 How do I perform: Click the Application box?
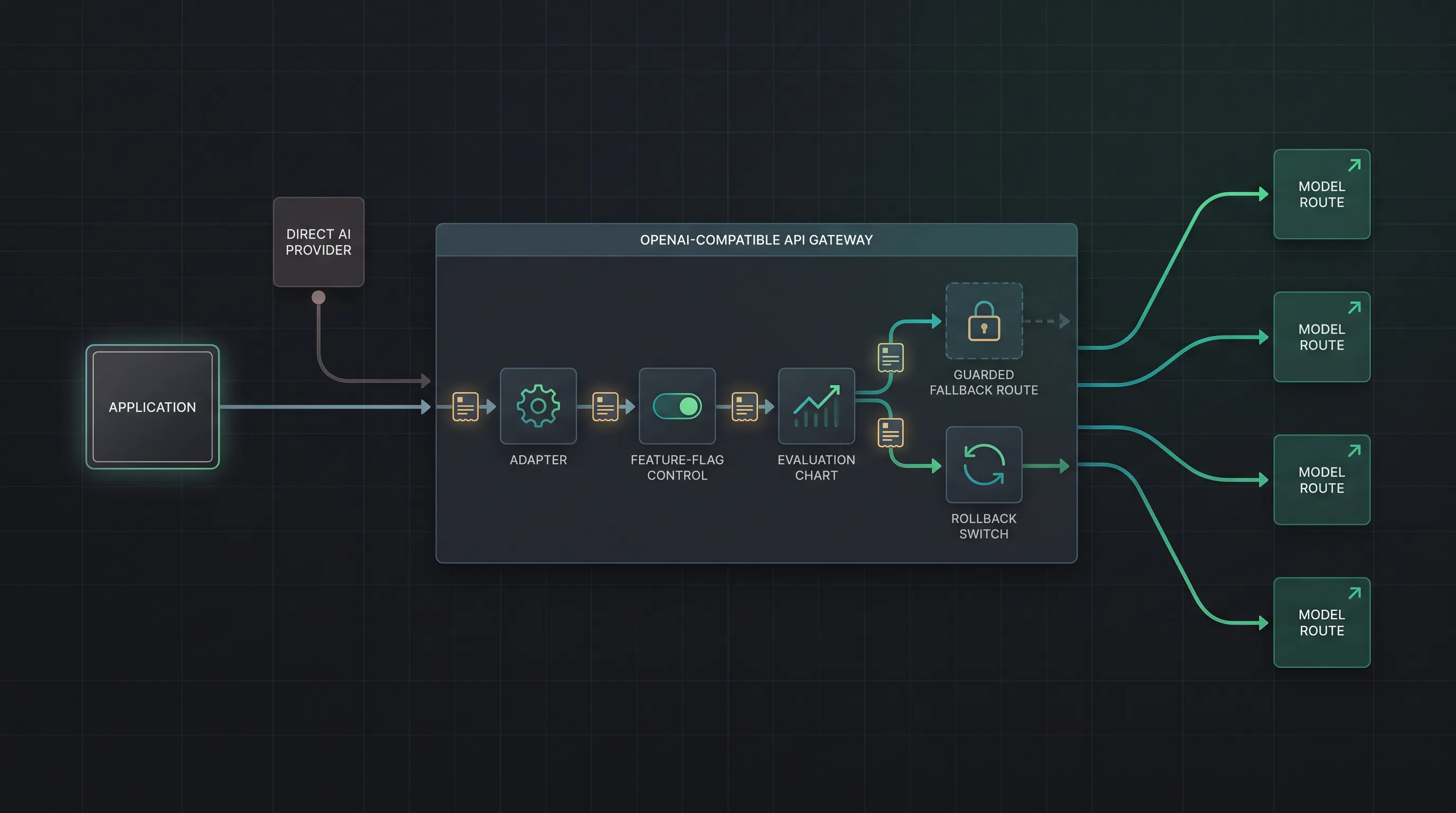(x=152, y=406)
